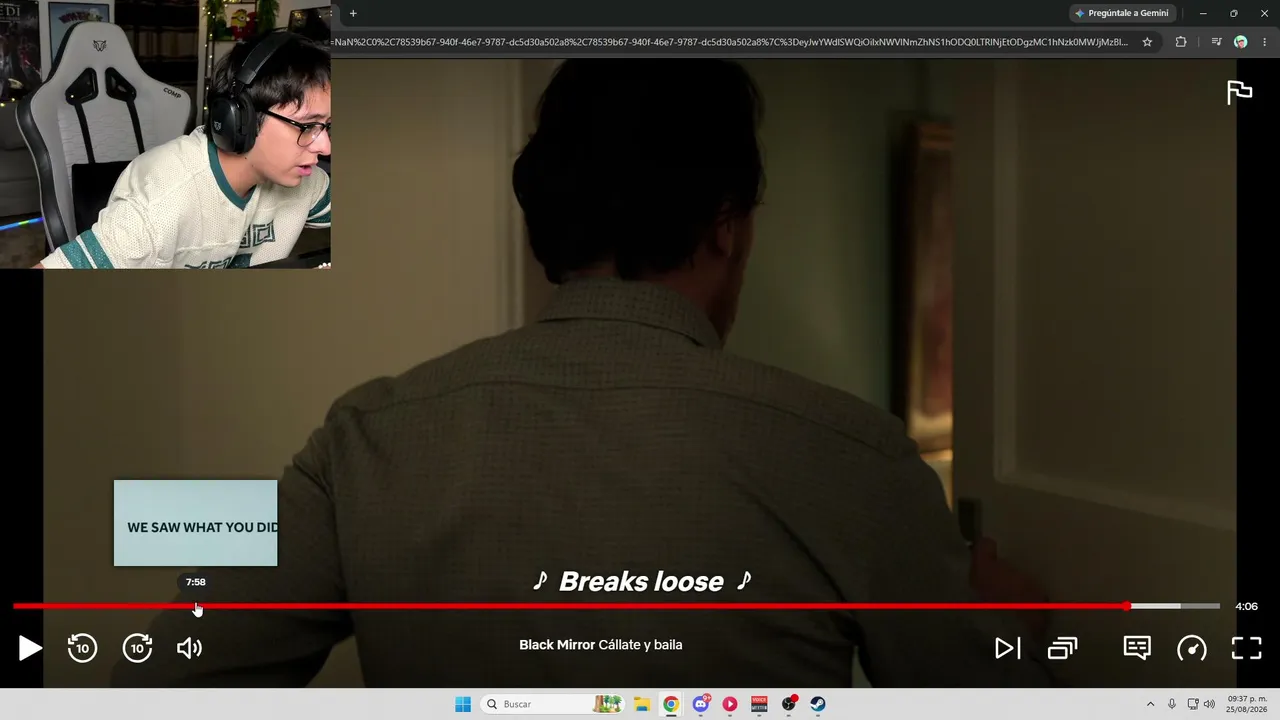This screenshot has height=720, width=1280.
Task: Toggle fullscreen mode
Action: [1246, 648]
